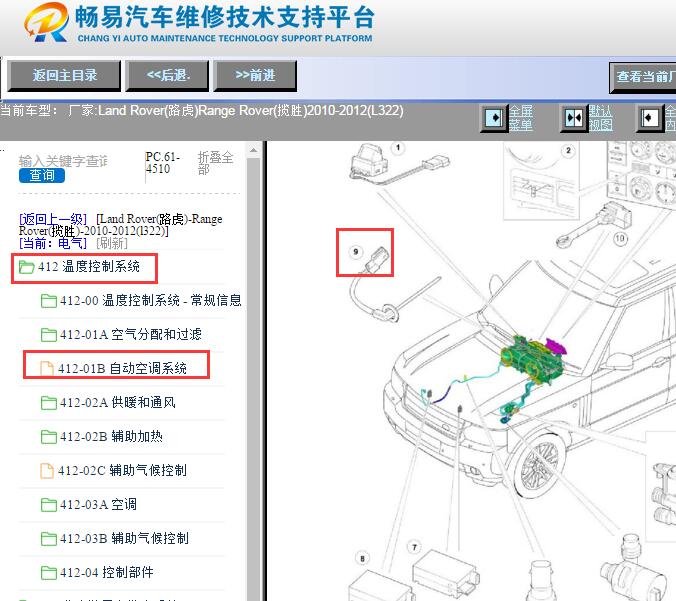Viewport: 676px width, 601px height.
Task: Click the 返回上一级 link
Action: coord(53,219)
